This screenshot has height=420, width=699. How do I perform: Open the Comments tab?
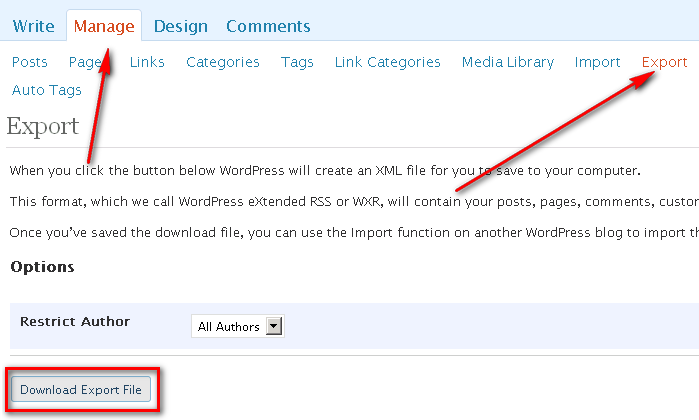268,26
